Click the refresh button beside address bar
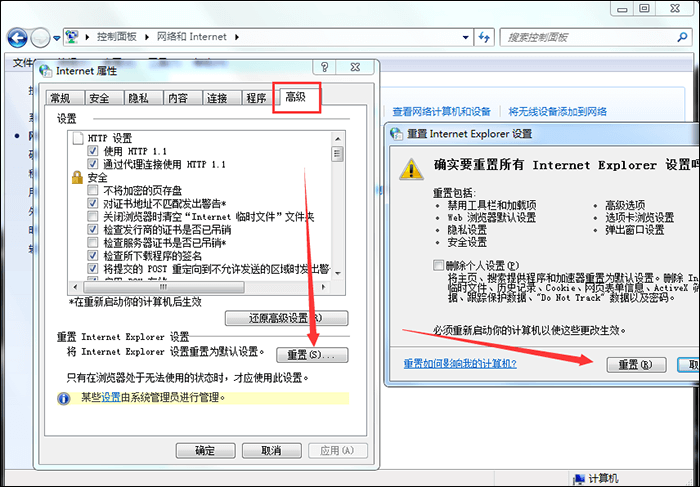 (484, 37)
